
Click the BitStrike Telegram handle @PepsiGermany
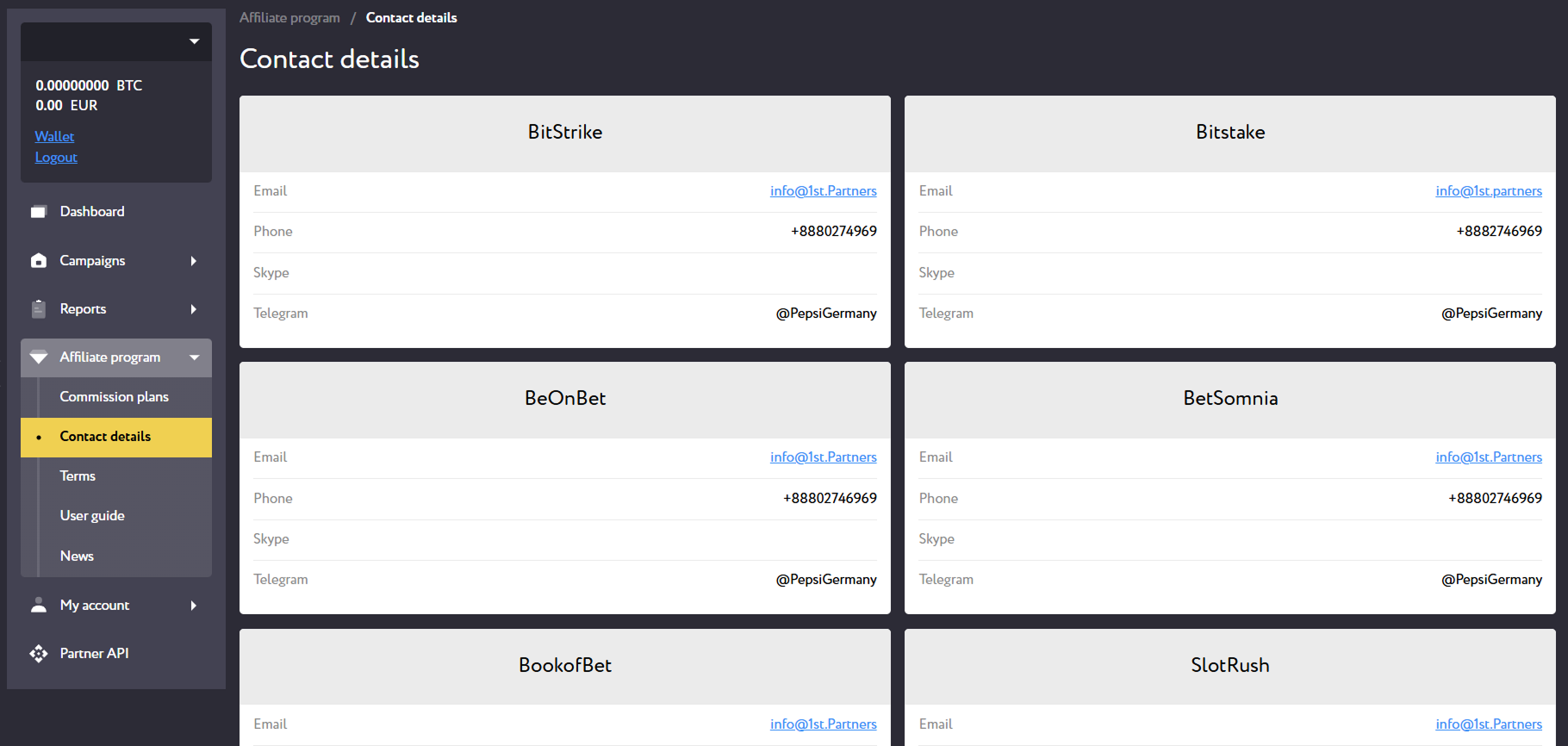[826, 314]
